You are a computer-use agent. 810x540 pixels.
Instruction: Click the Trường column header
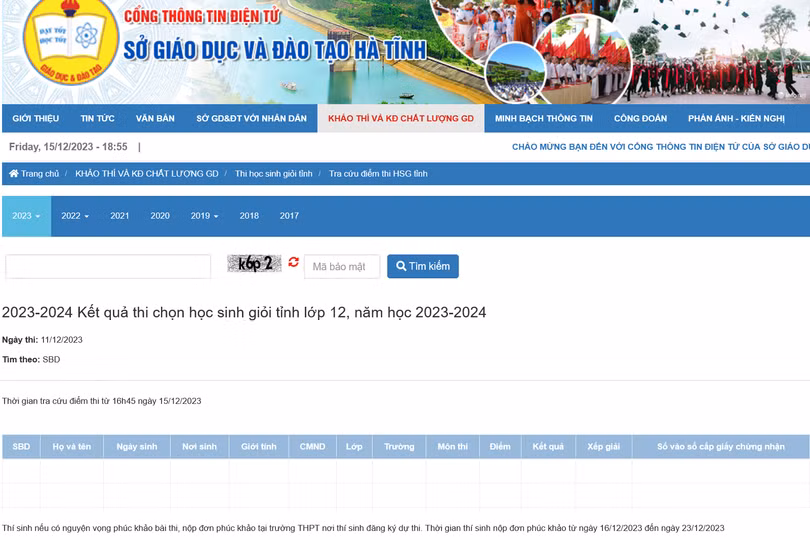pyautogui.click(x=399, y=446)
